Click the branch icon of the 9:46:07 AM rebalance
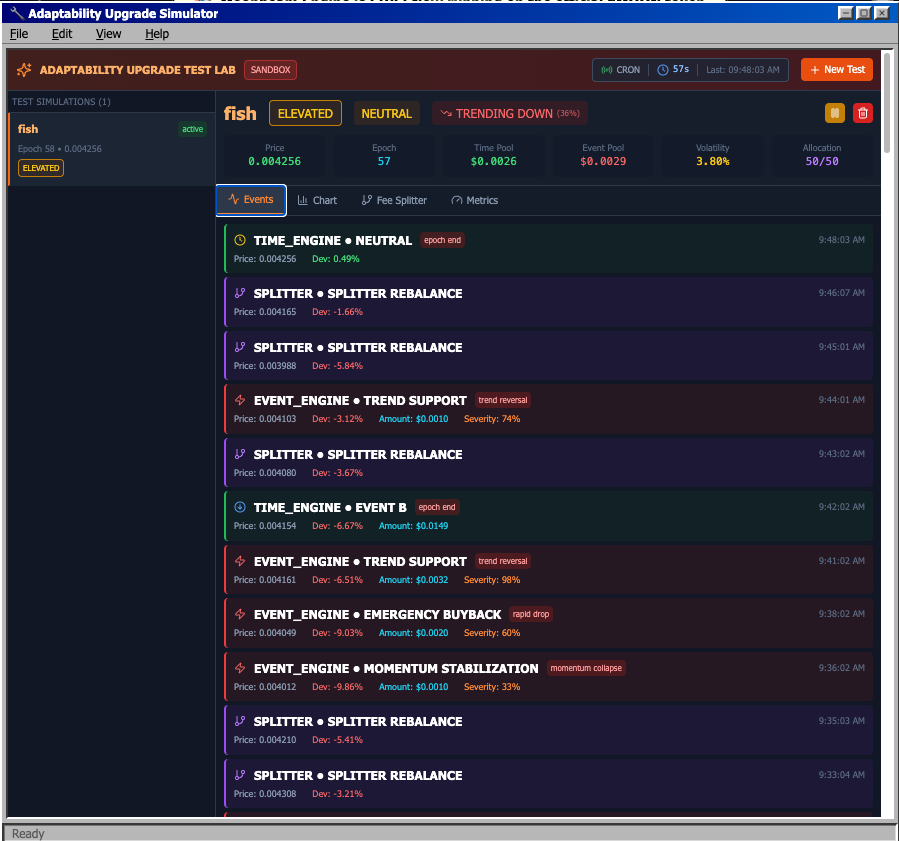Screen dimensions: 899x841 click(240, 293)
